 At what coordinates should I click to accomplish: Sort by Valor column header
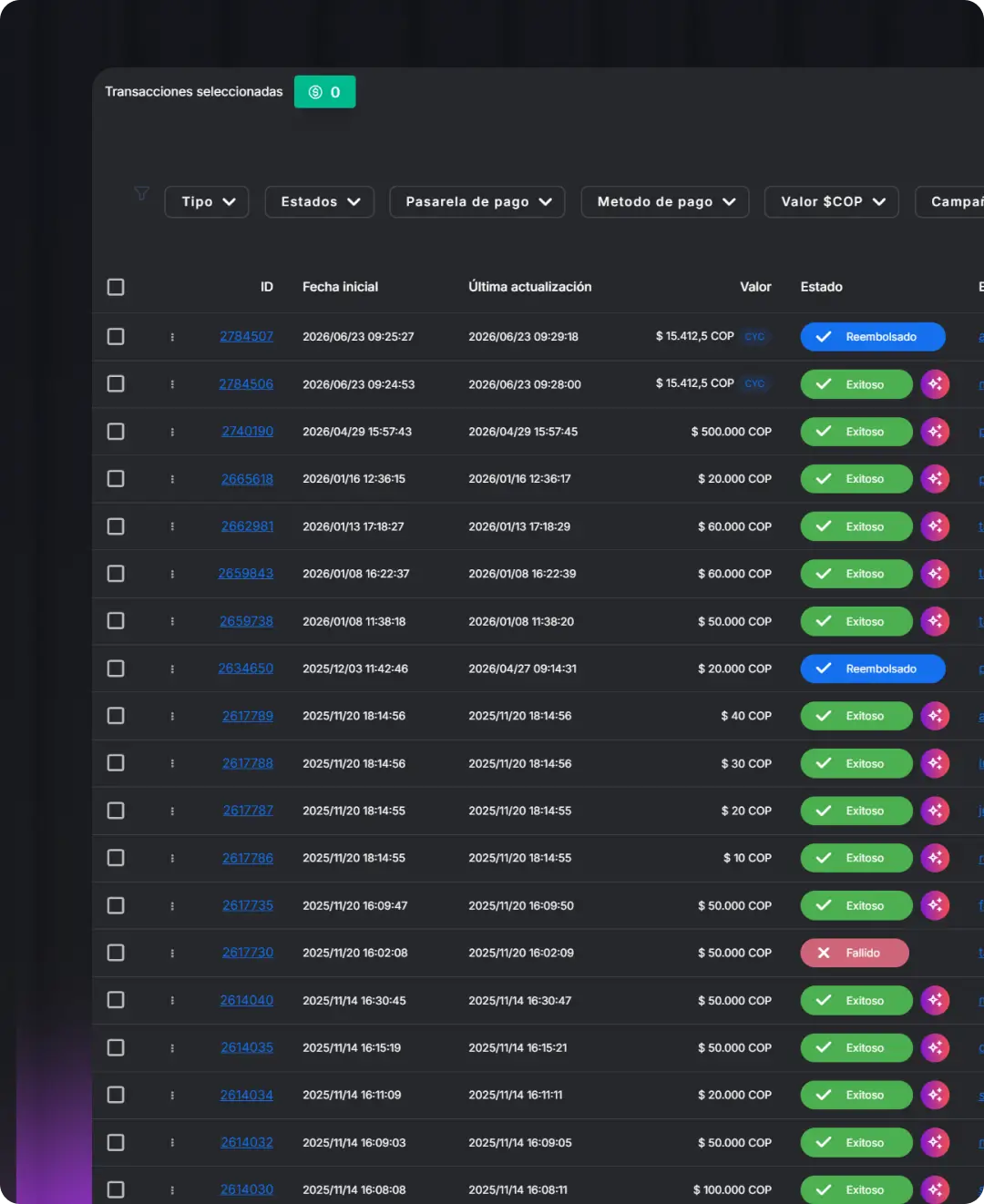755,287
